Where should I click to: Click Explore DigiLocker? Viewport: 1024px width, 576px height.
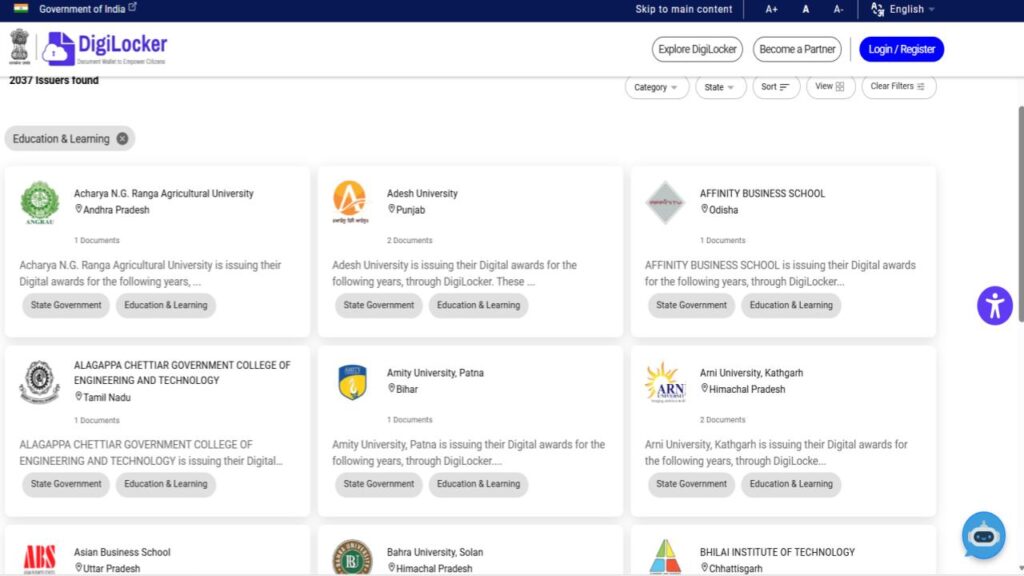(698, 49)
